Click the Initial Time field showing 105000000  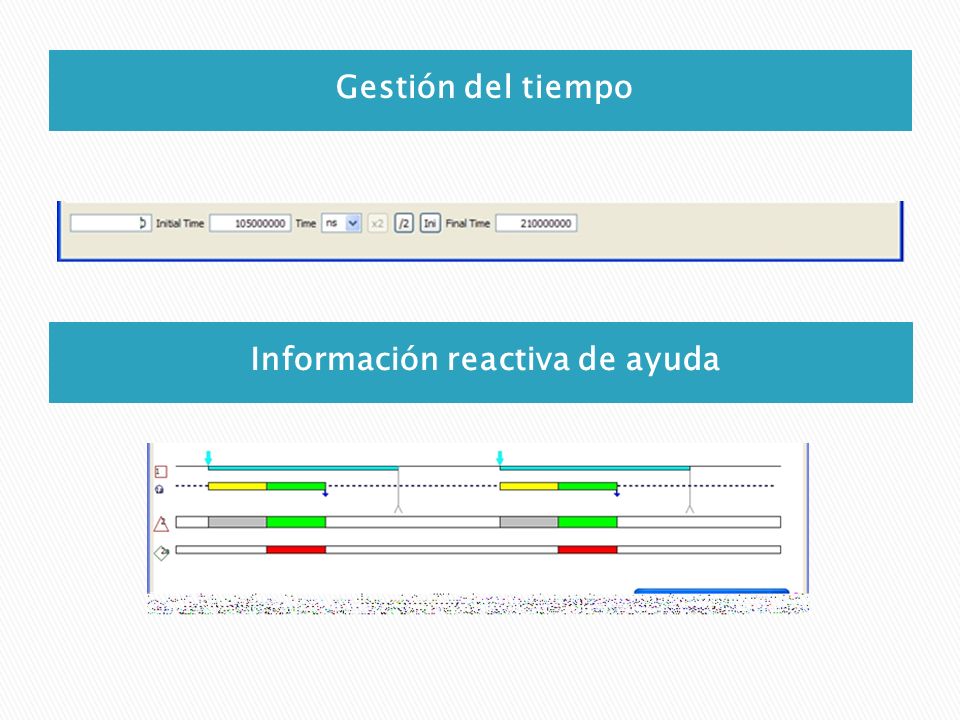250,223
